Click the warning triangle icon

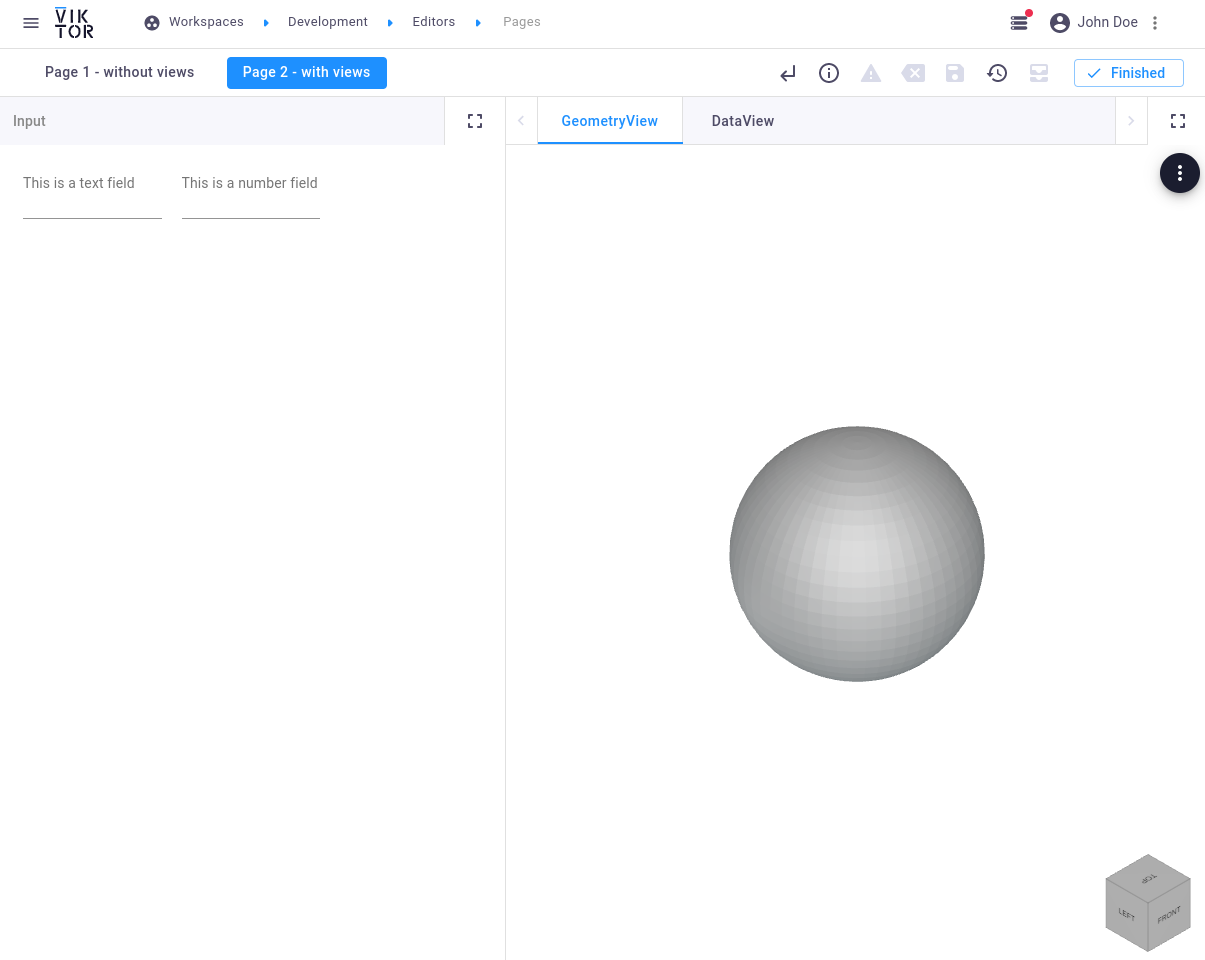871,73
